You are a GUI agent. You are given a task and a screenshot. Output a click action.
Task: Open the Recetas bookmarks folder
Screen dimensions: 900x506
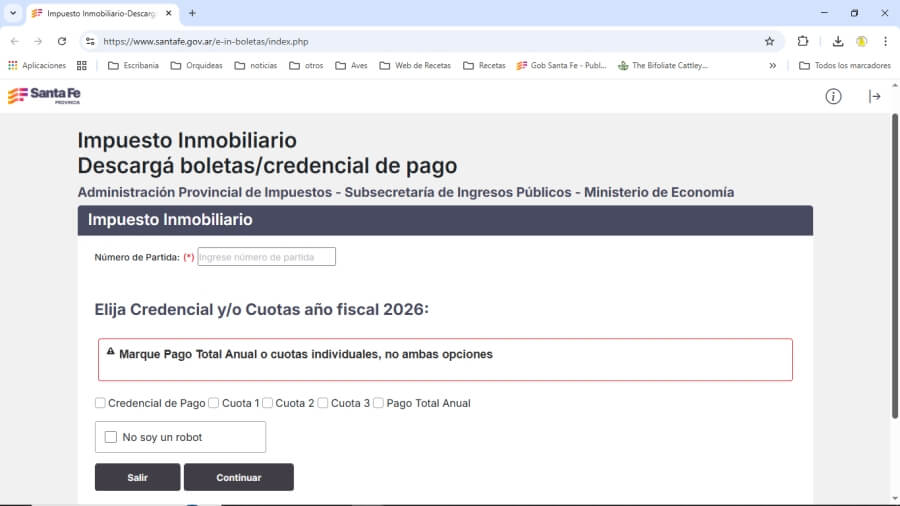click(x=484, y=65)
